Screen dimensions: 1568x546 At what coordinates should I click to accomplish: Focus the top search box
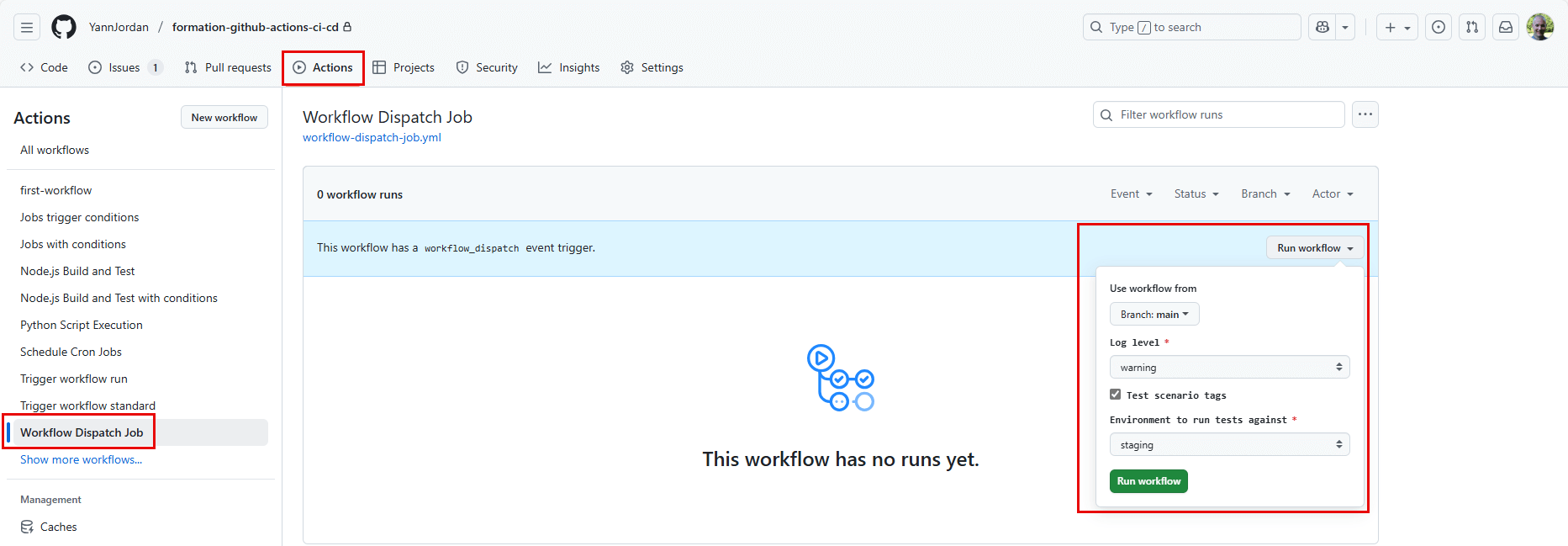[1191, 27]
